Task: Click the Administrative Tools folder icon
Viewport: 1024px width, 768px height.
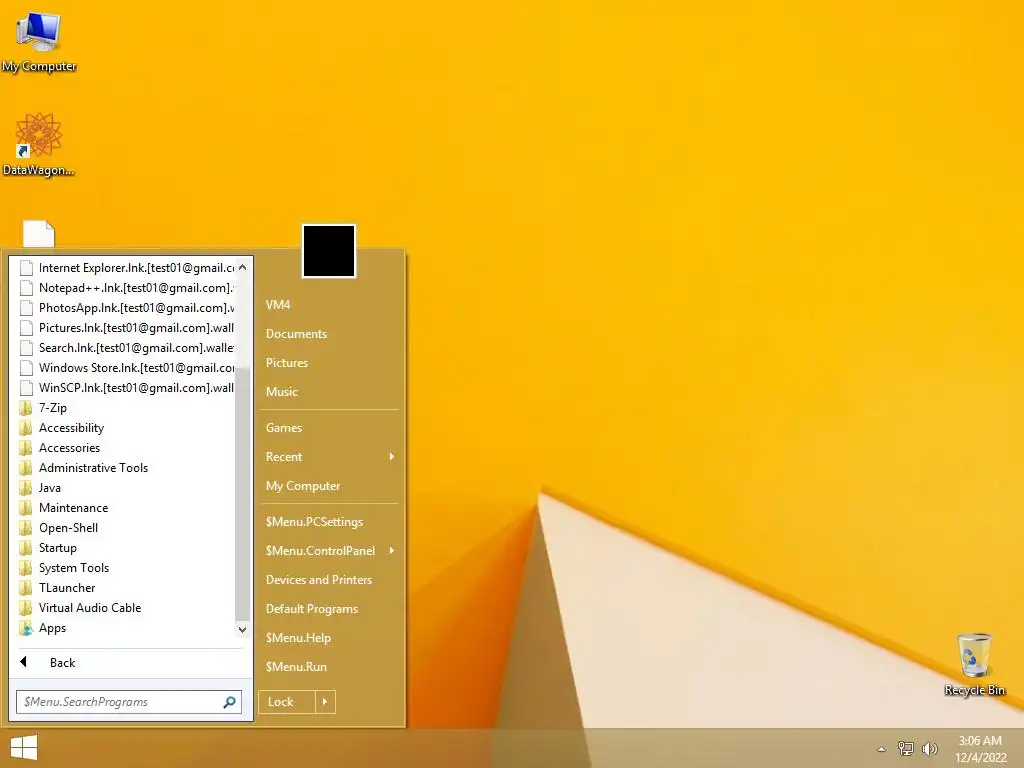Action: click(26, 468)
